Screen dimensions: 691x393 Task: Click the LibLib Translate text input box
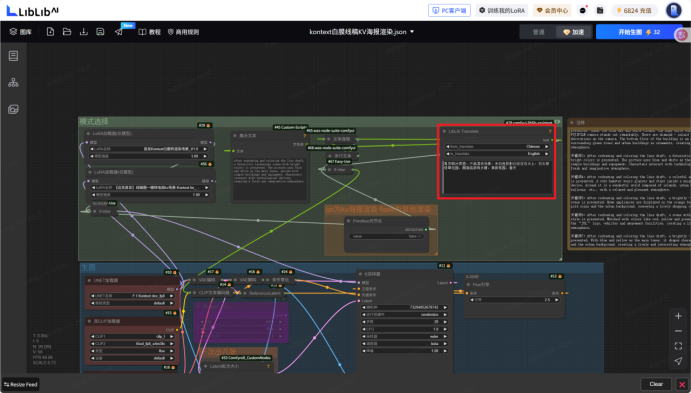click(x=497, y=177)
